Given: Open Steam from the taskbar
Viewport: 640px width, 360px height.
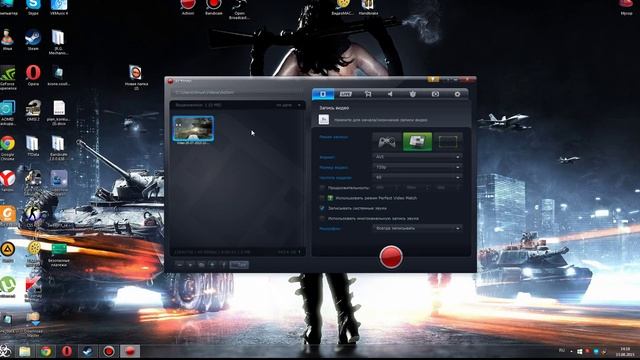Looking at the screenshot, I should click(x=88, y=351).
